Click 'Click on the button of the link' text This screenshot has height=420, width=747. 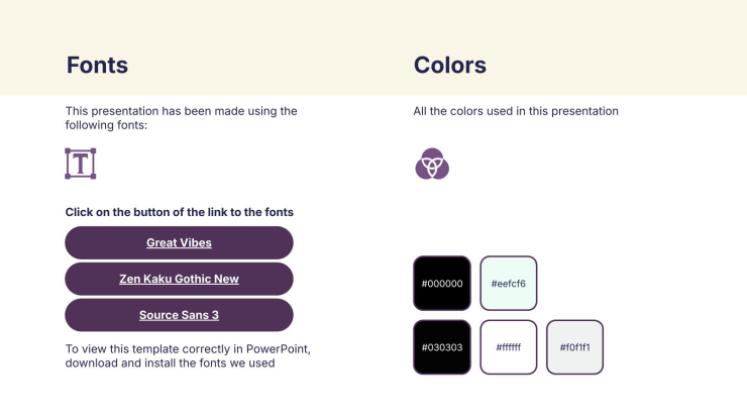(x=179, y=212)
